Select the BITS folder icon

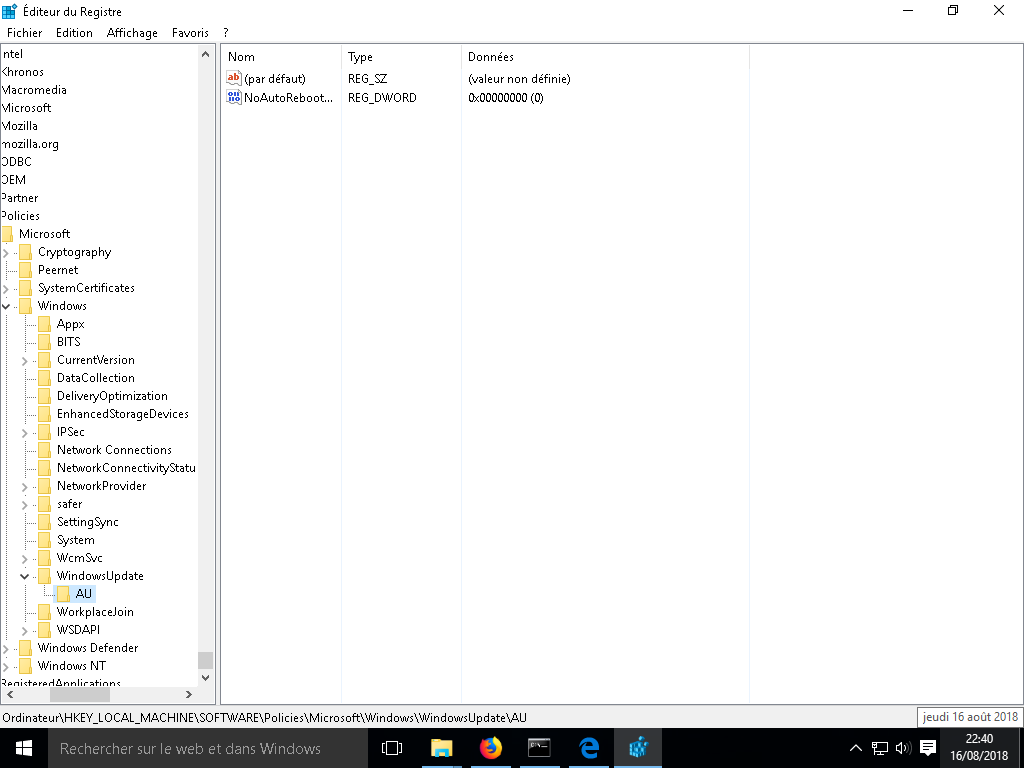click(44, 342)
